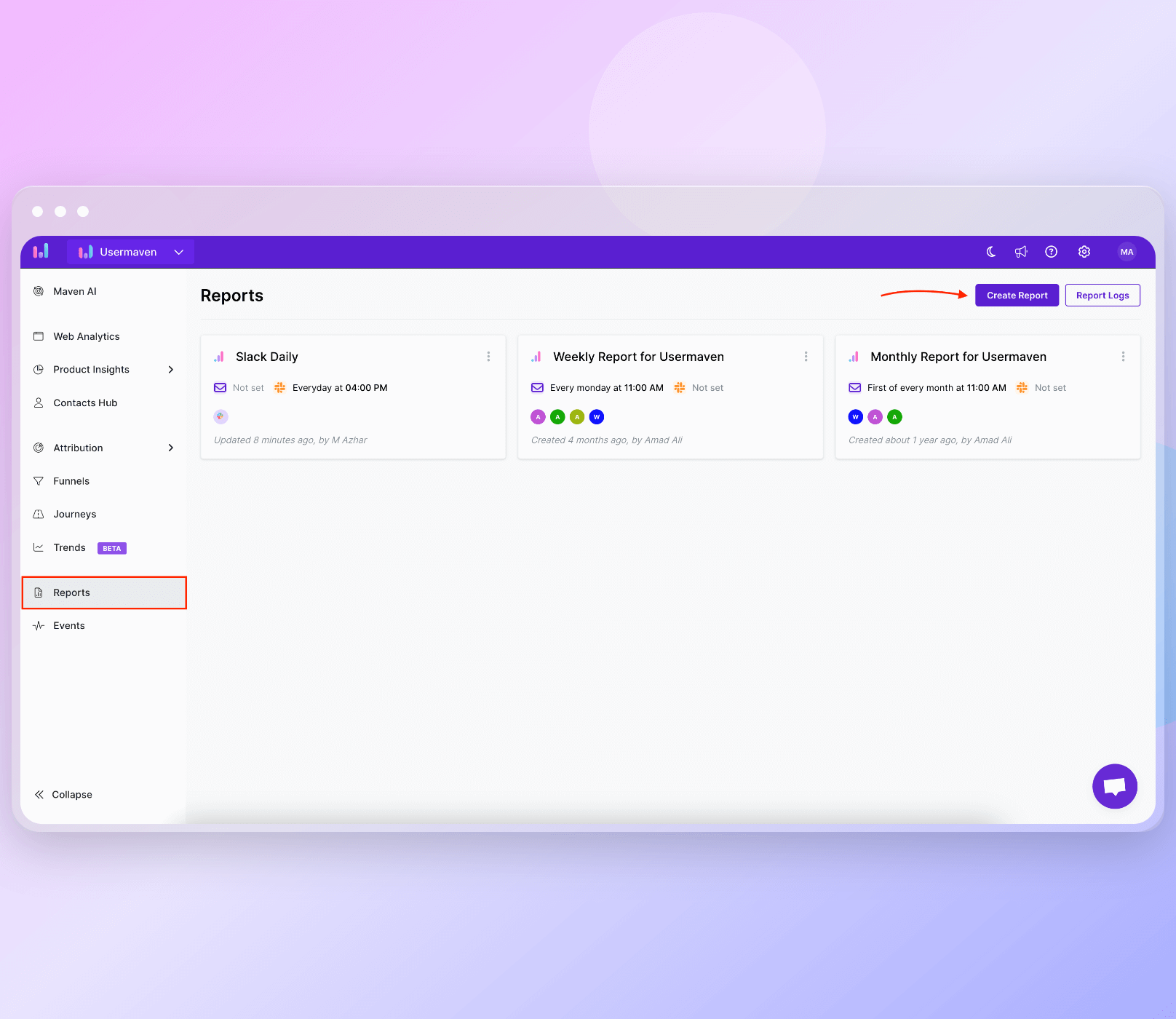
Task: Click the Usermaven logo in top bar
Action: (x=41, y=251)
